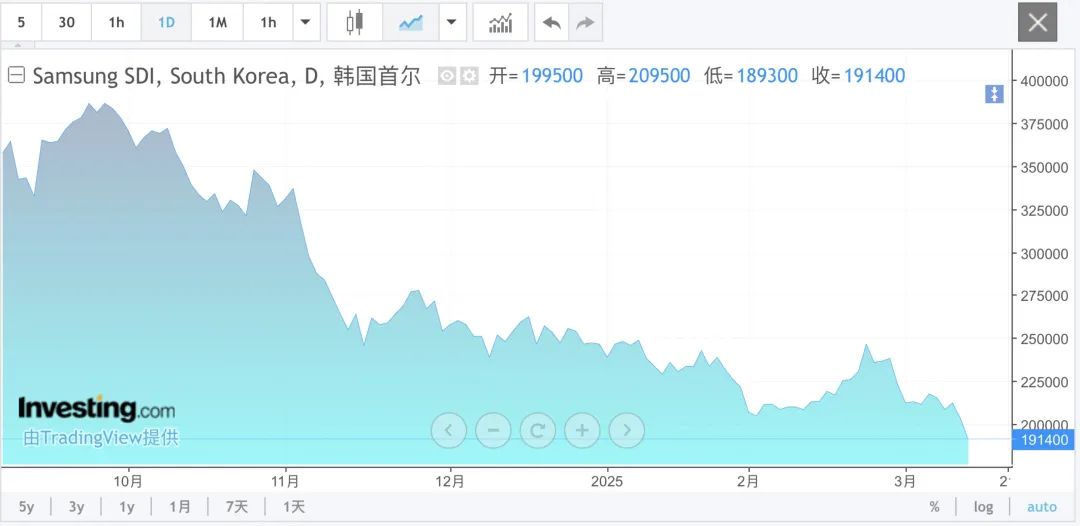Click the blue scale toggle icon near 400000
Image resolution: width=1080 pixels, height=526 pixels.
click(994, 95)
